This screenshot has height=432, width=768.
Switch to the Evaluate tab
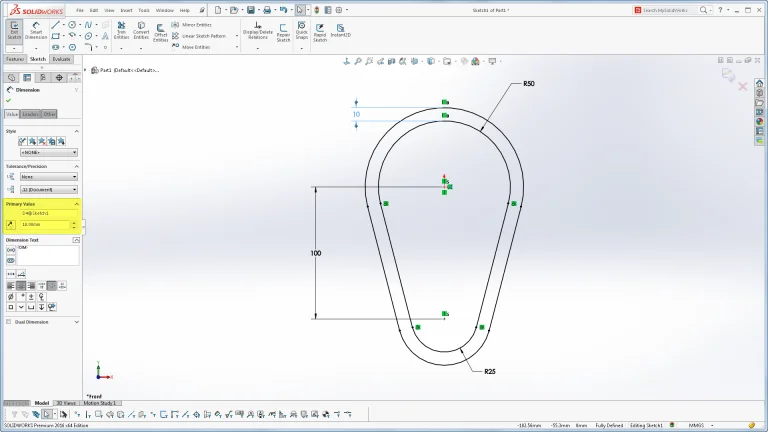[61, 59]
